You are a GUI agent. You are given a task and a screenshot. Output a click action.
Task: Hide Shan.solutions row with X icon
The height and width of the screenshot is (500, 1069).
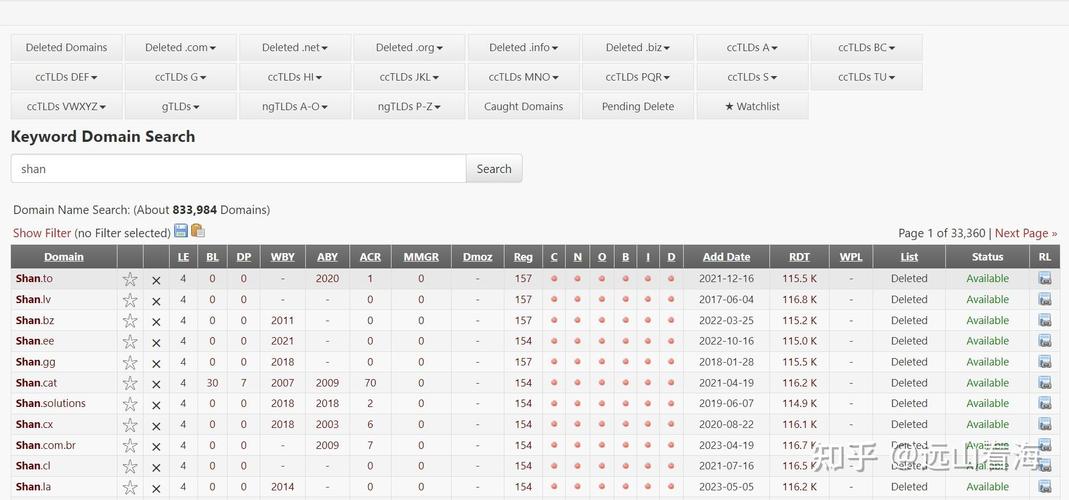tap(156, 405)
